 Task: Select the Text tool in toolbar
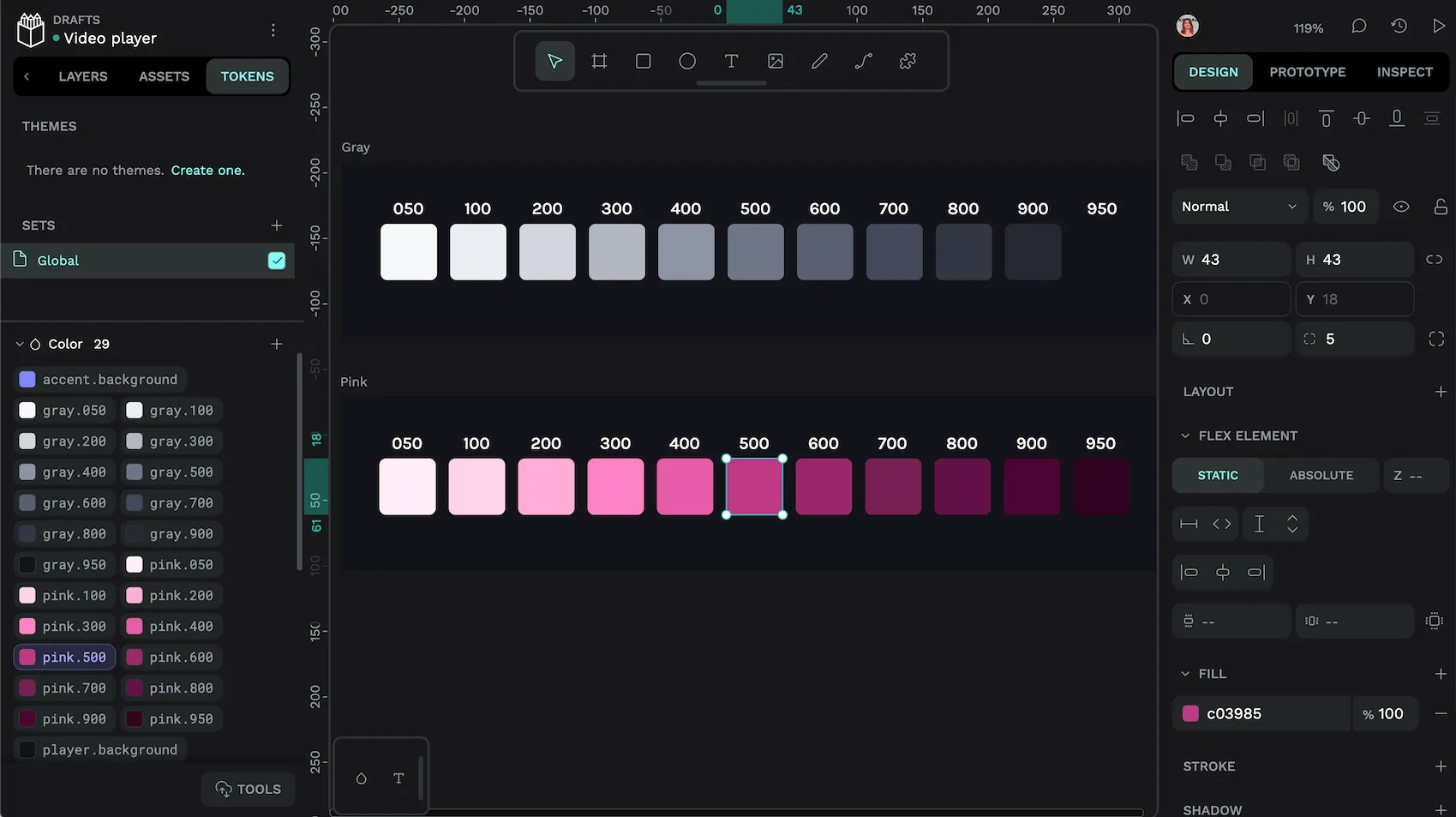pyautogui.click(x=731, y=61)
